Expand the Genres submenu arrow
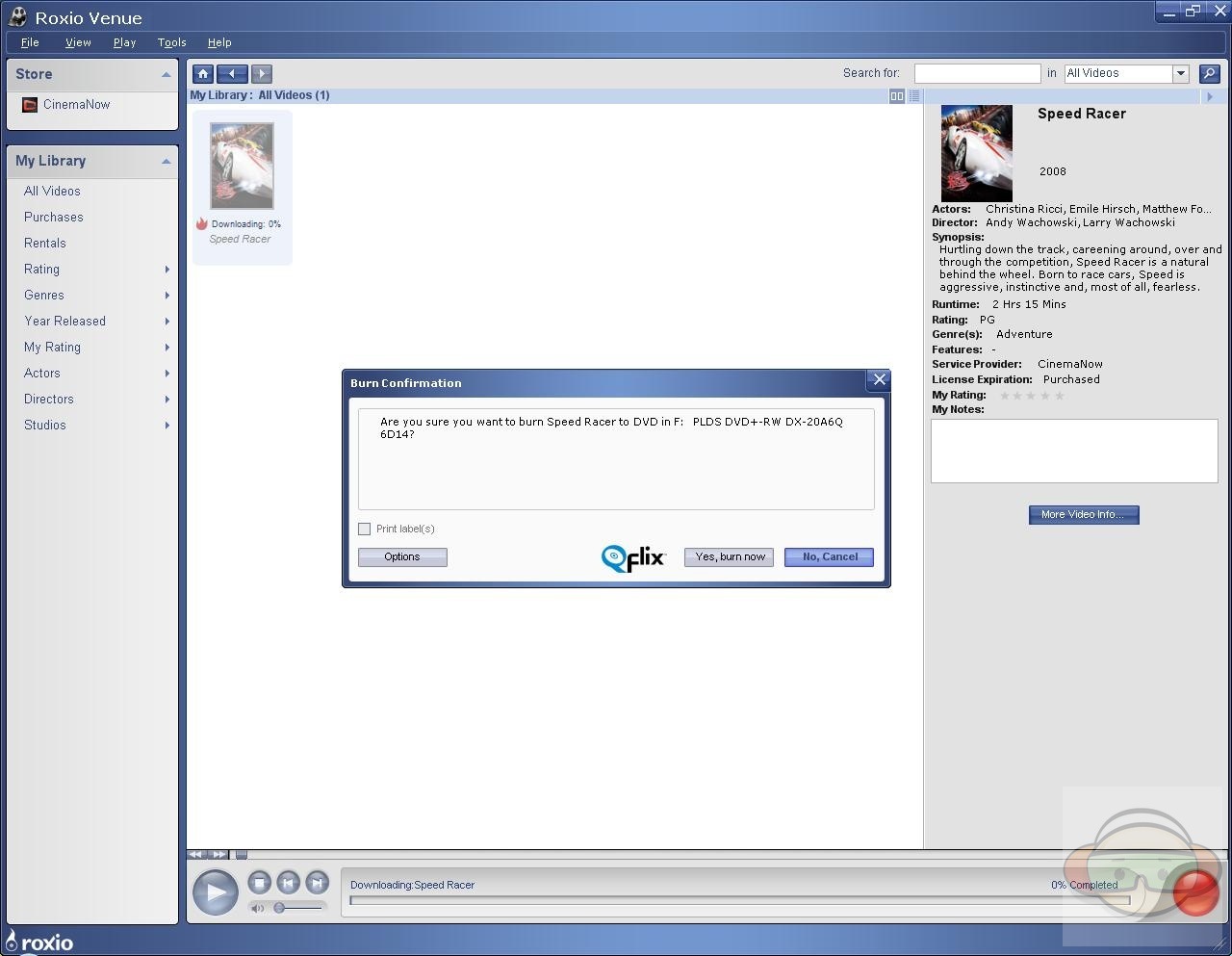The image size is (1232, 956). coord(167,296)
